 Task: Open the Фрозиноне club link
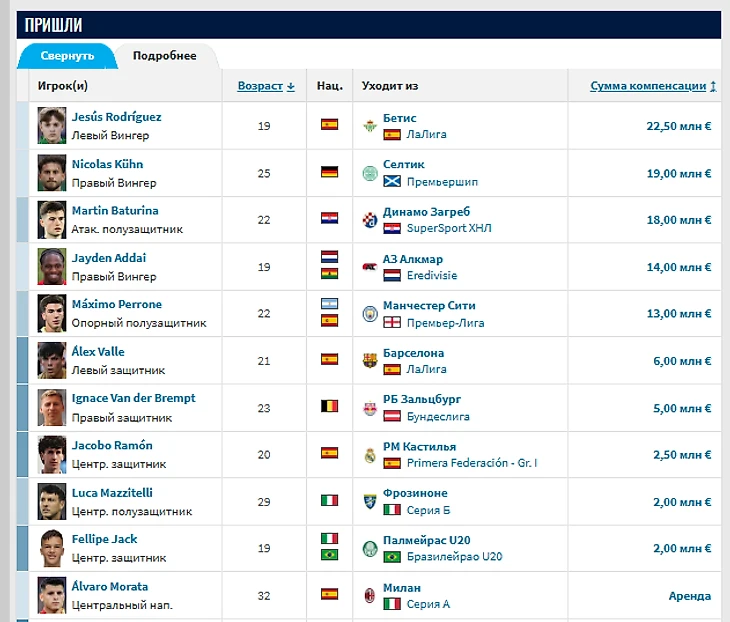pos(415,493)
